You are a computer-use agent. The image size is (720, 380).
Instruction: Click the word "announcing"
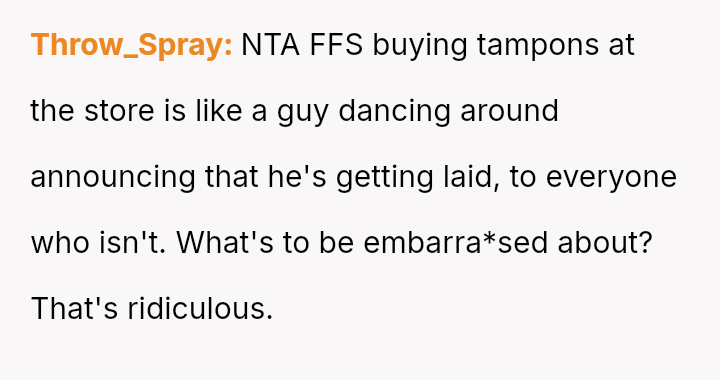(113, 178)
